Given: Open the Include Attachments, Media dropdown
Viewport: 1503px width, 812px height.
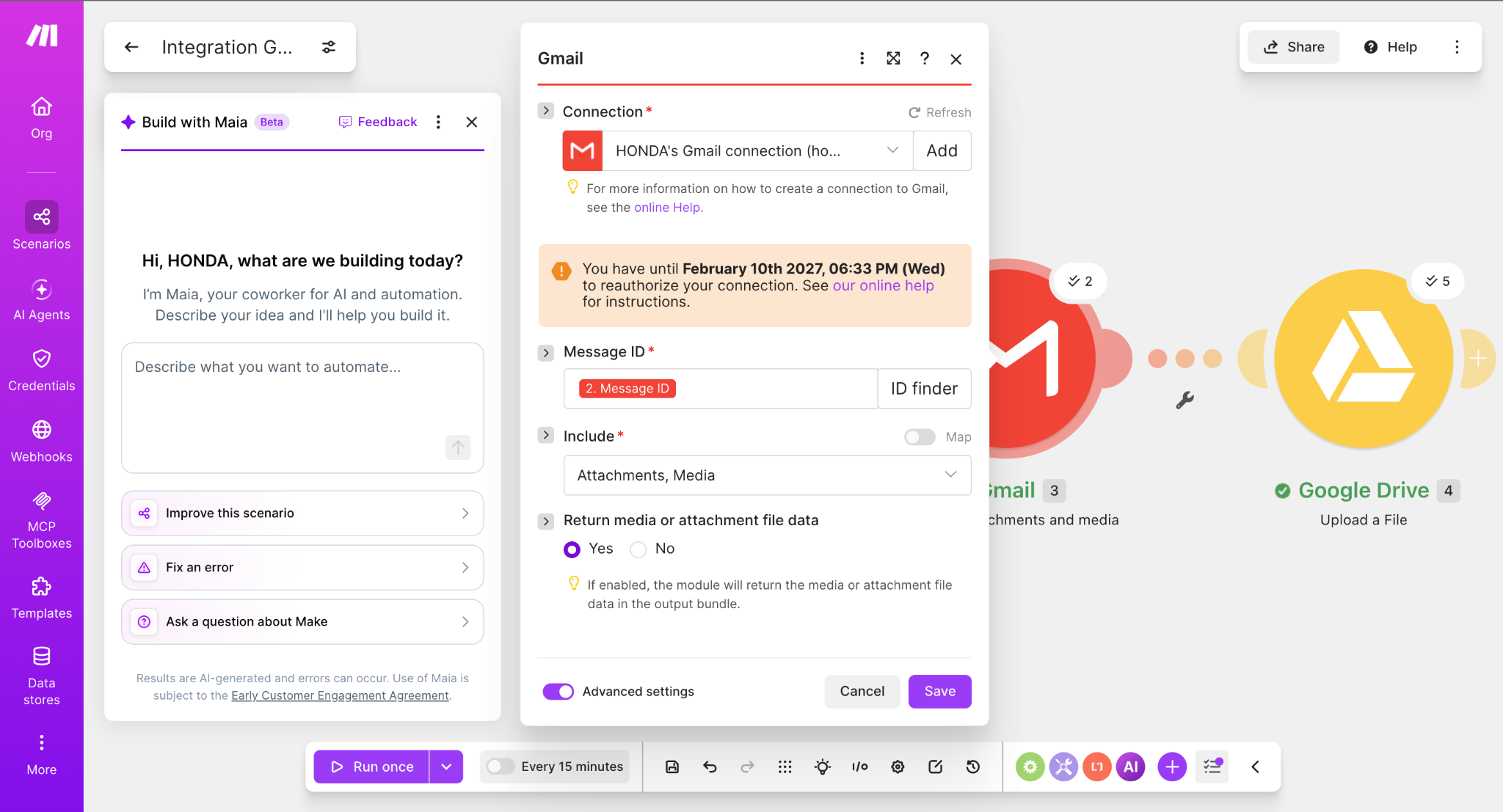Looking at the screenshot, I should [x=767, y=475].
